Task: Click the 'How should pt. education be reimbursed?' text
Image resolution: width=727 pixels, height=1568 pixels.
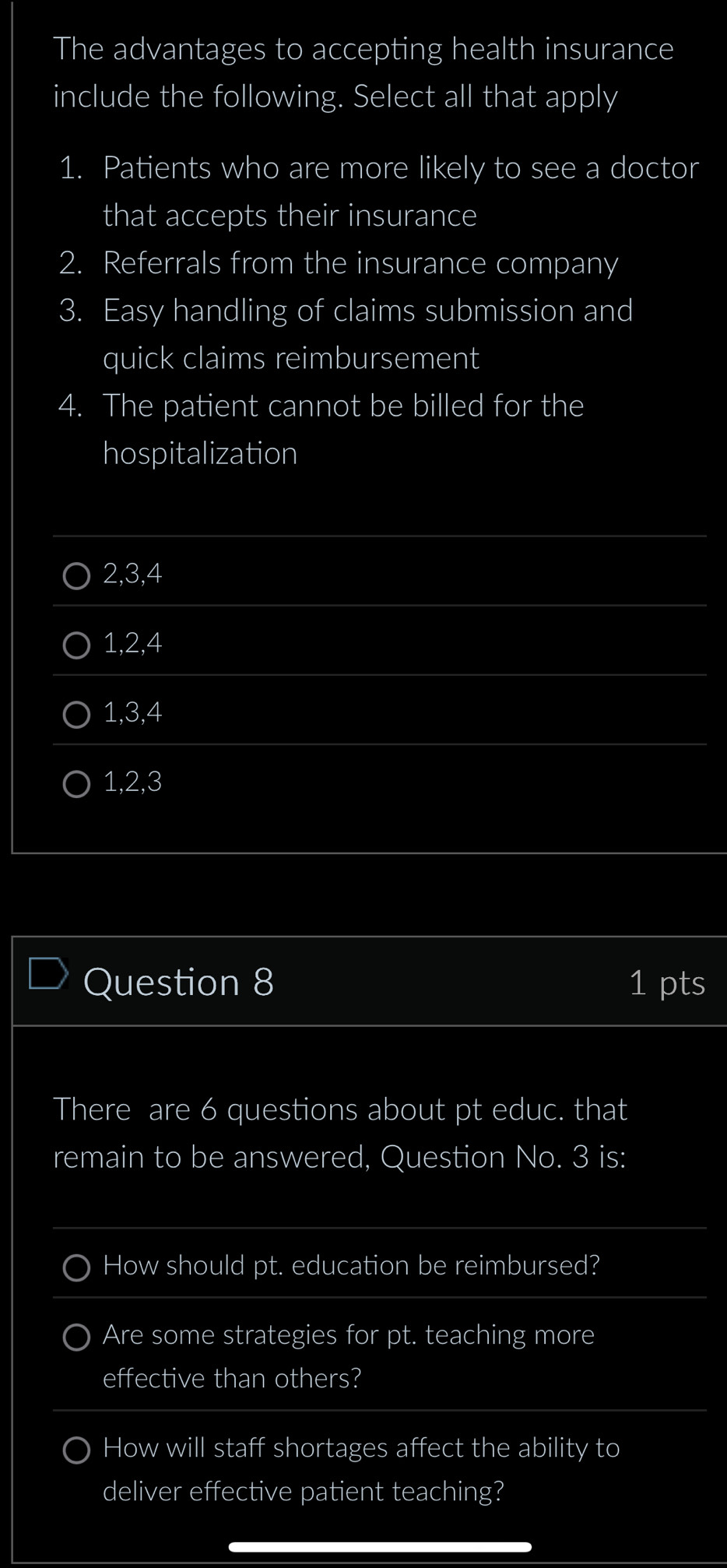Action: (351, 1265)
